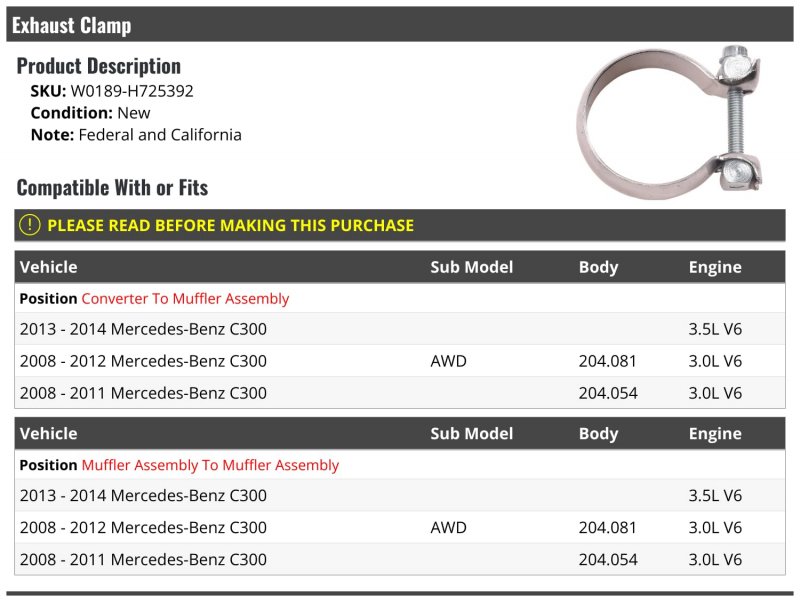Click the Please Read Before Making This Purchase banner
800x602 pixels.
[x=399, y=225]
